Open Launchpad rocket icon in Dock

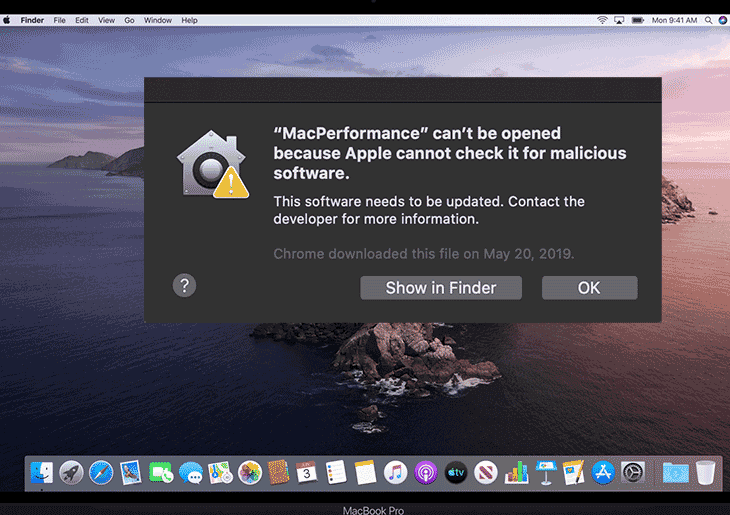71,473
